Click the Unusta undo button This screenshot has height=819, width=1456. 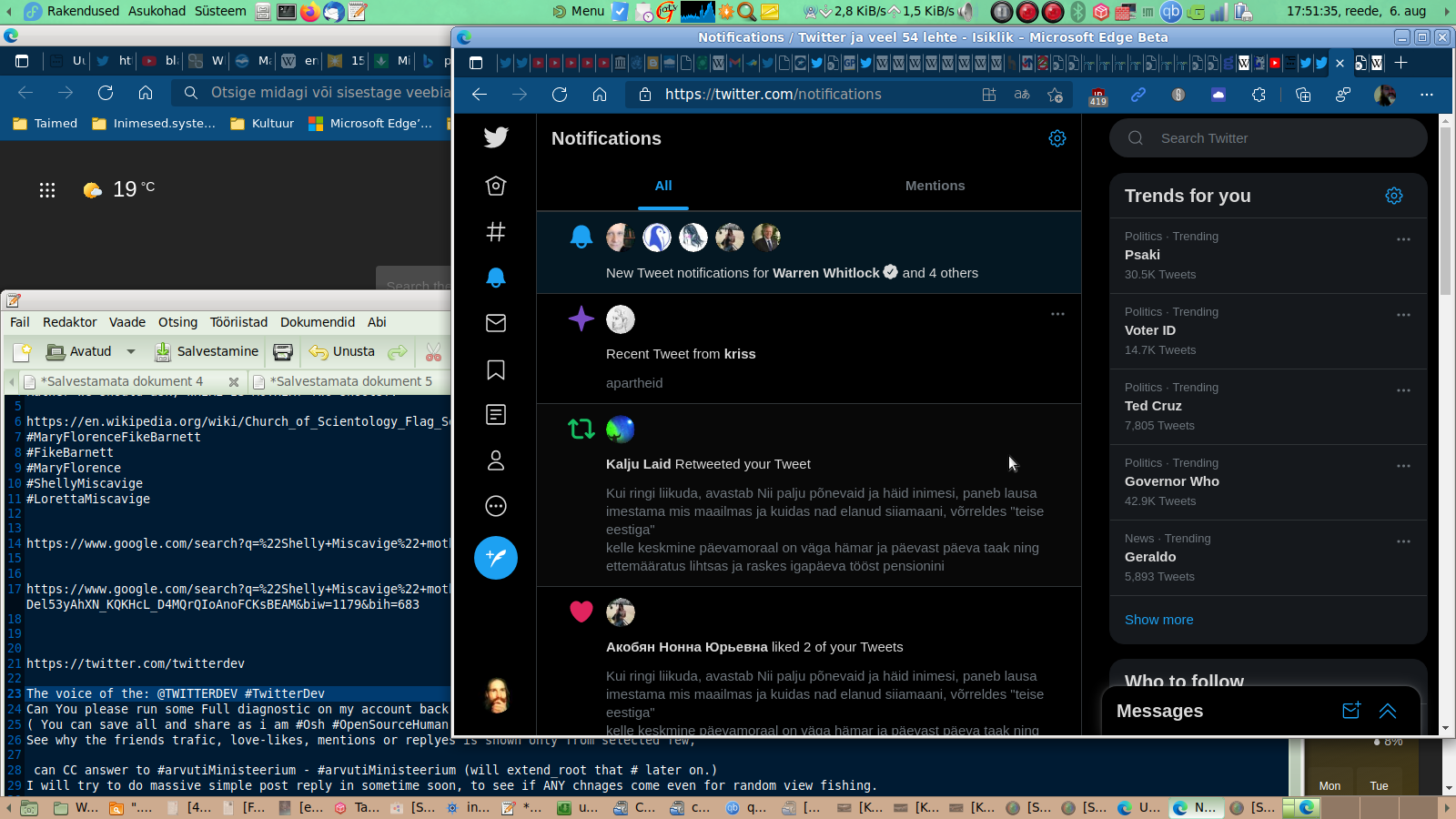point(342,351)
